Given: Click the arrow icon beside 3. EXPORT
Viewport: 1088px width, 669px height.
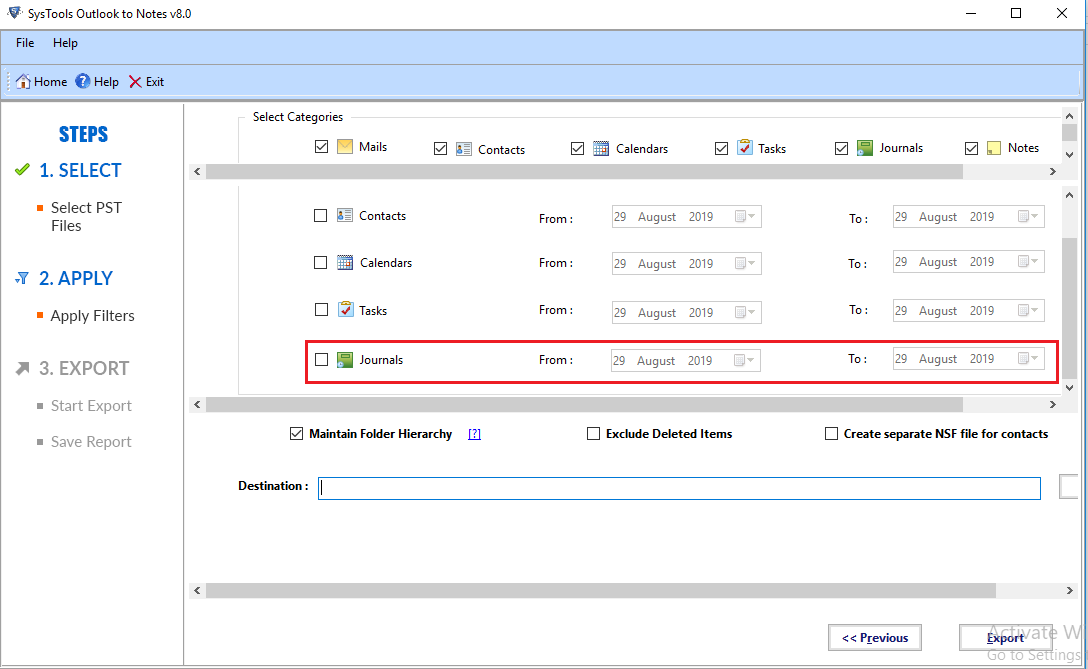Looking at the screenshot, I should click(23, 368).
